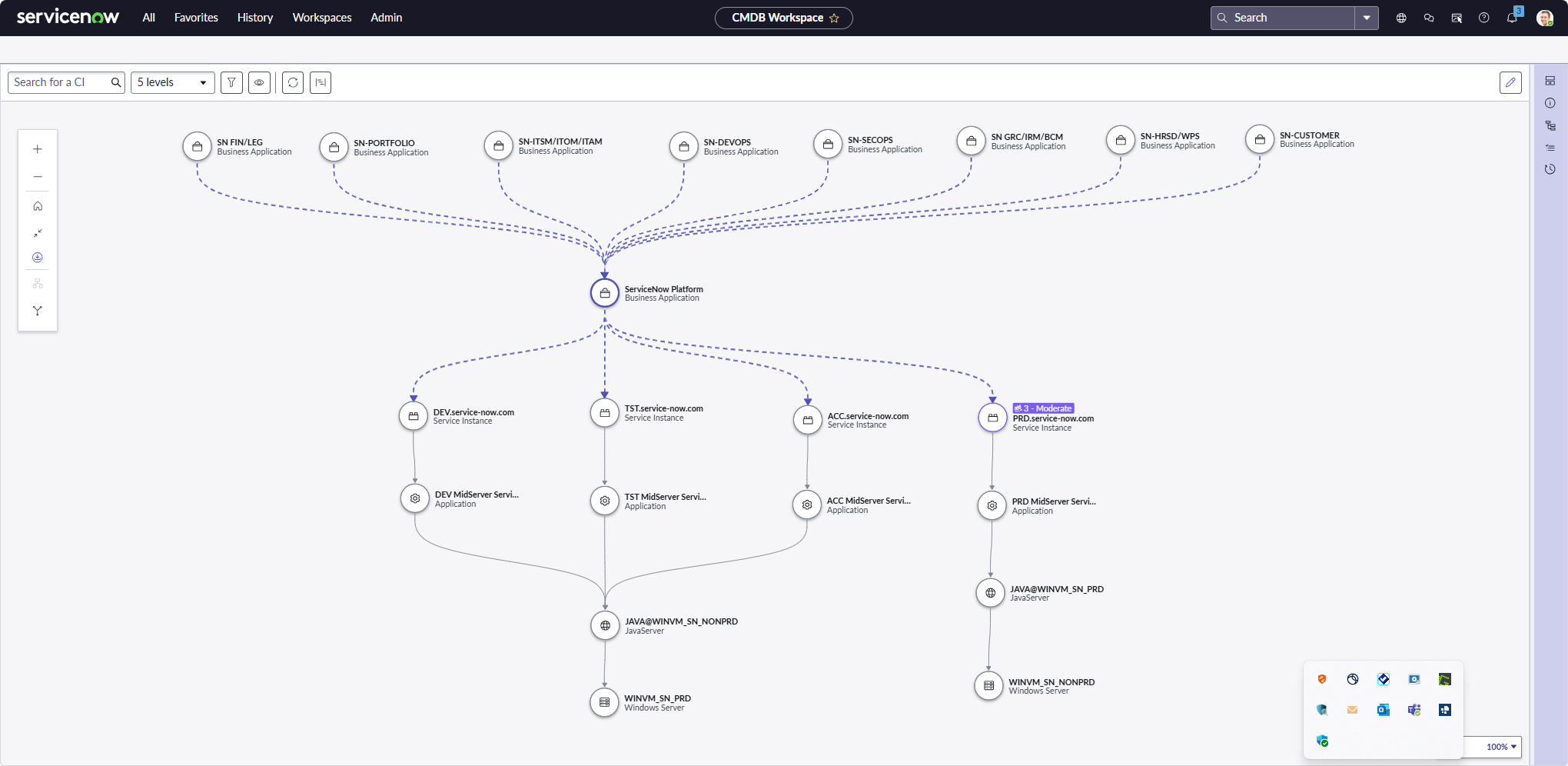Select the SN-SECOPS node

pyautogui.click(x=828, y=144)
